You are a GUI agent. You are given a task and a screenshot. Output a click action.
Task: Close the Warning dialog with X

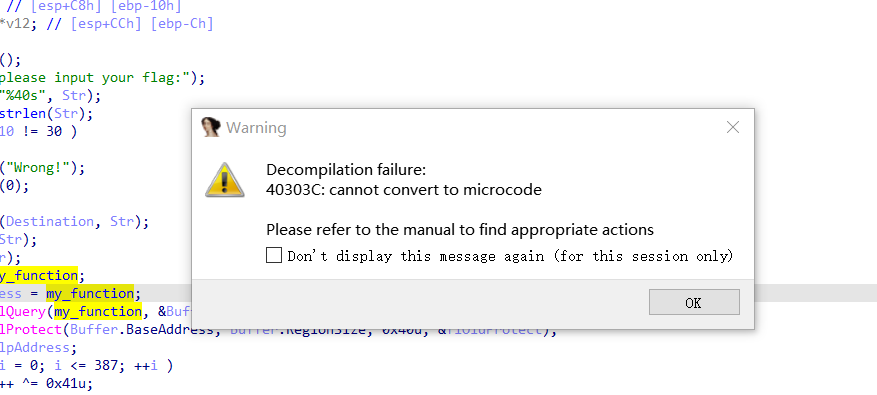(733, 128)
